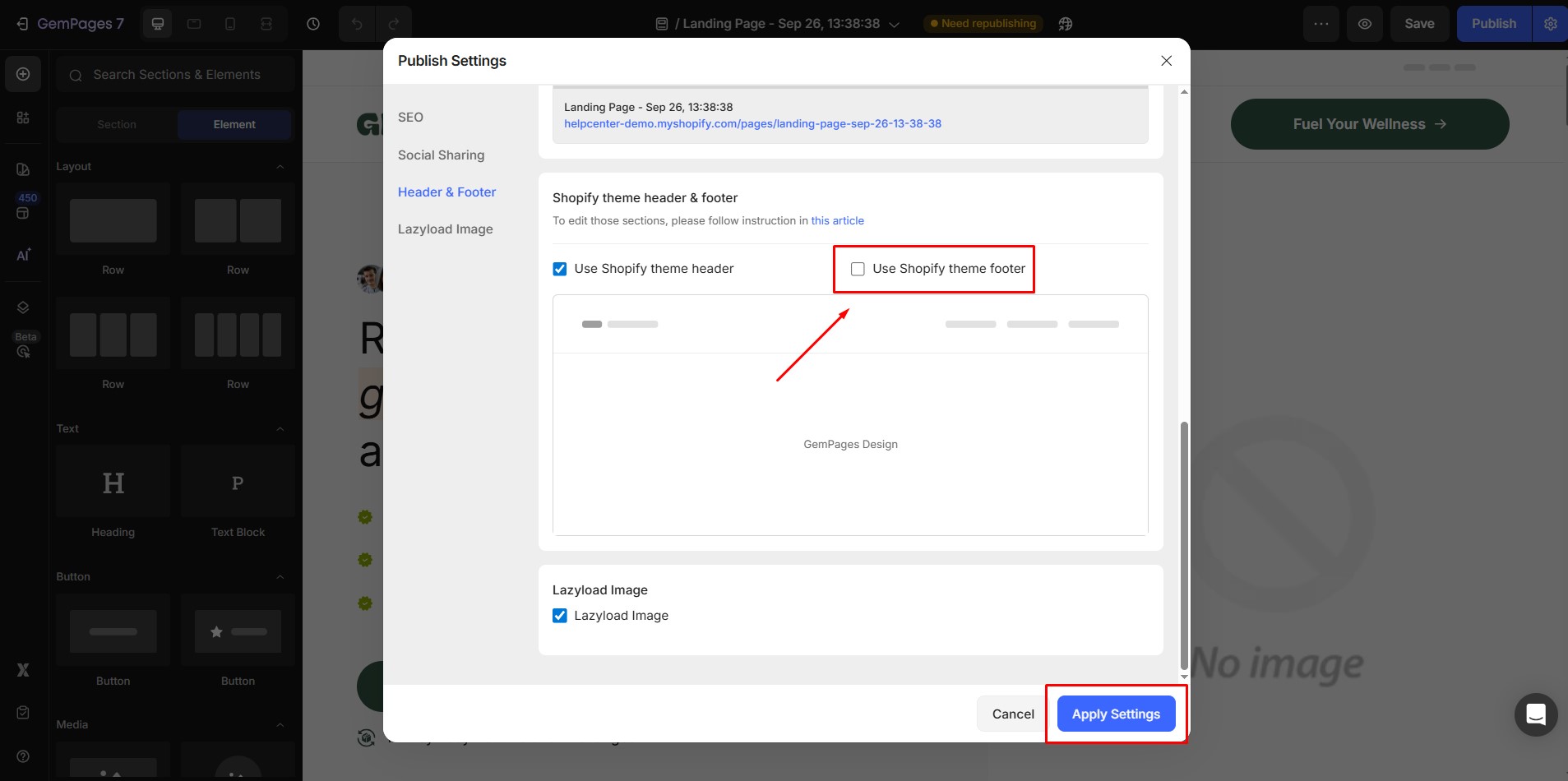
Task: Click the Cancel button
Action: (1012, 714)
